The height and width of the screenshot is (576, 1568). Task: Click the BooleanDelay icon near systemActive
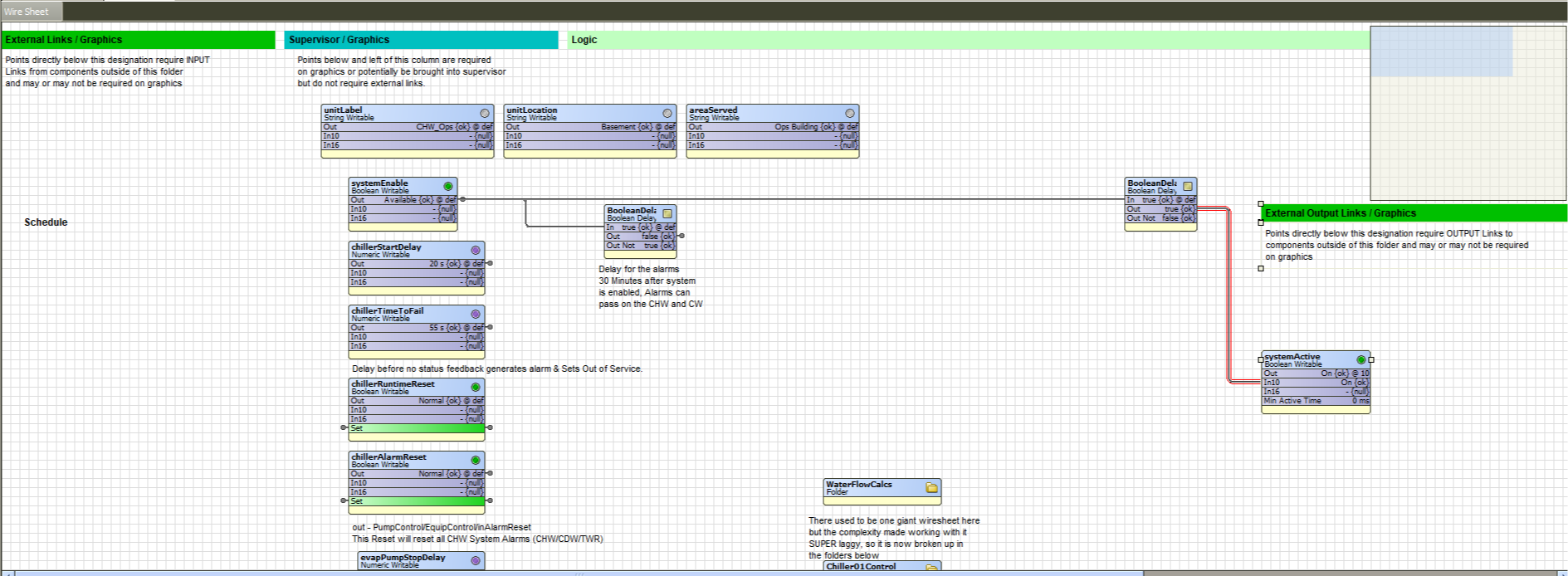1188,186
